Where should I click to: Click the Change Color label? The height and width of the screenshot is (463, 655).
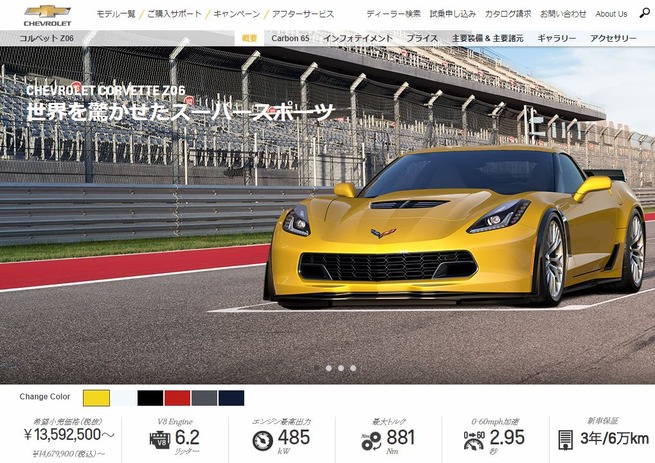[x=45, y=397]
